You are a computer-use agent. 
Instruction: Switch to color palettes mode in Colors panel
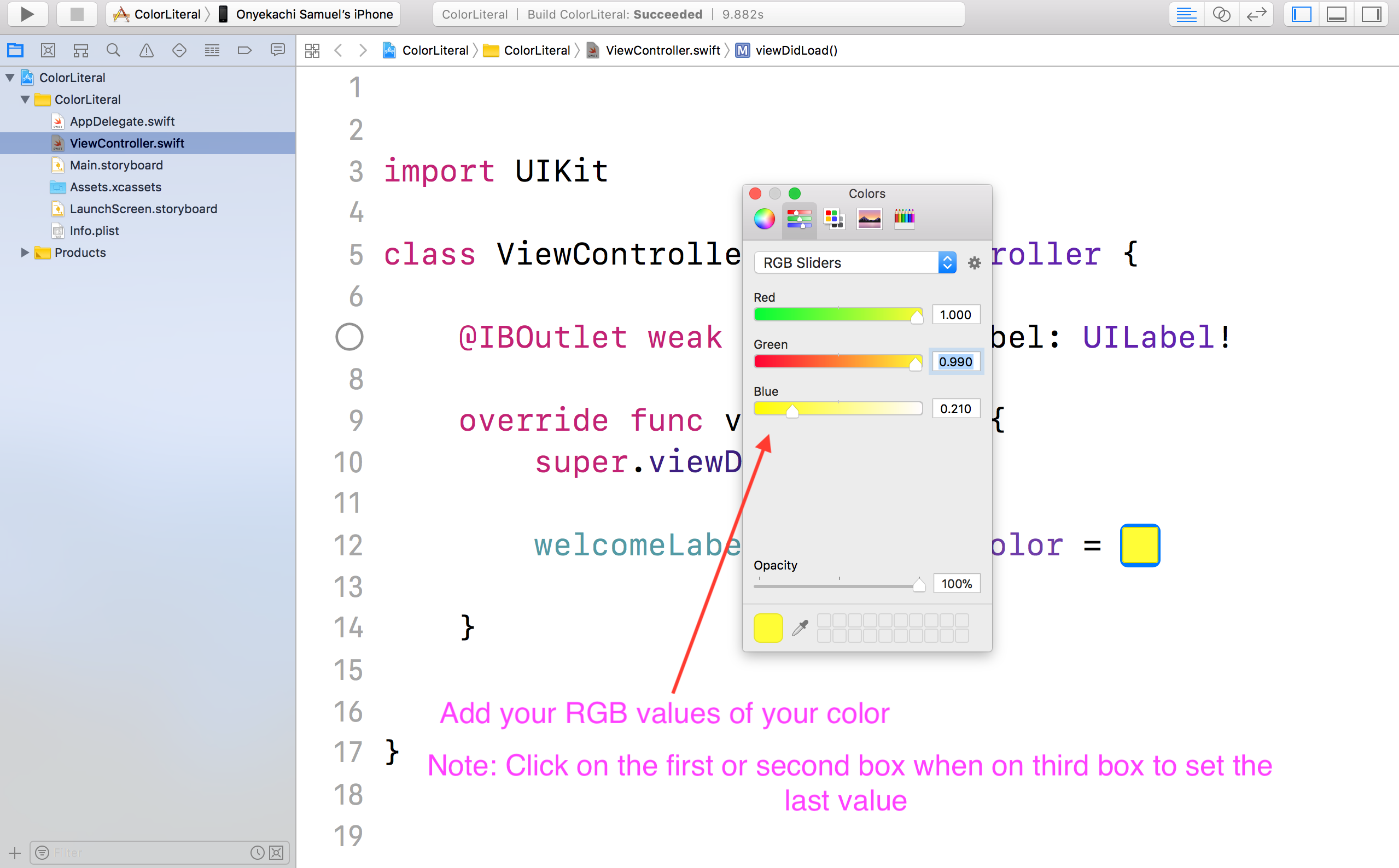[x=833, y=219]
